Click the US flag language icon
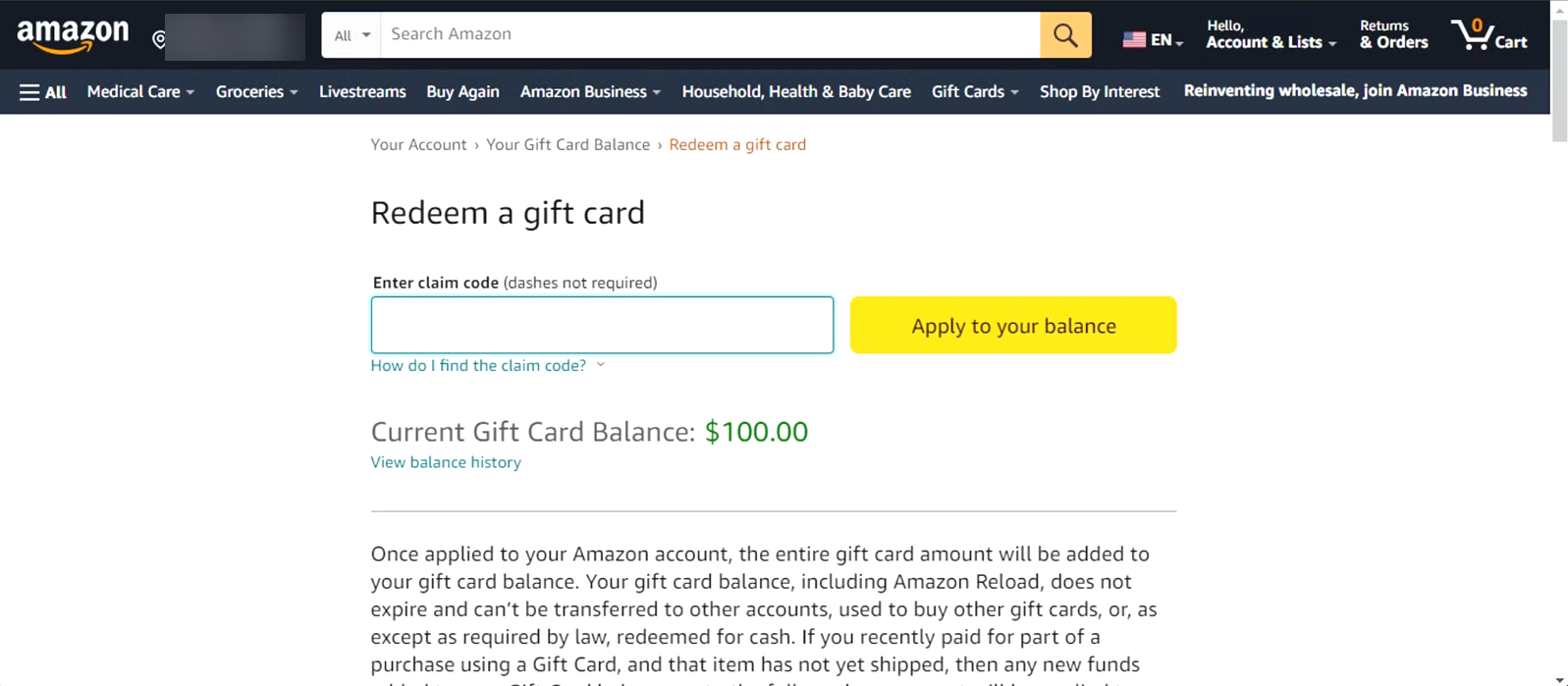The image size is (1568, 686). 1134,39
